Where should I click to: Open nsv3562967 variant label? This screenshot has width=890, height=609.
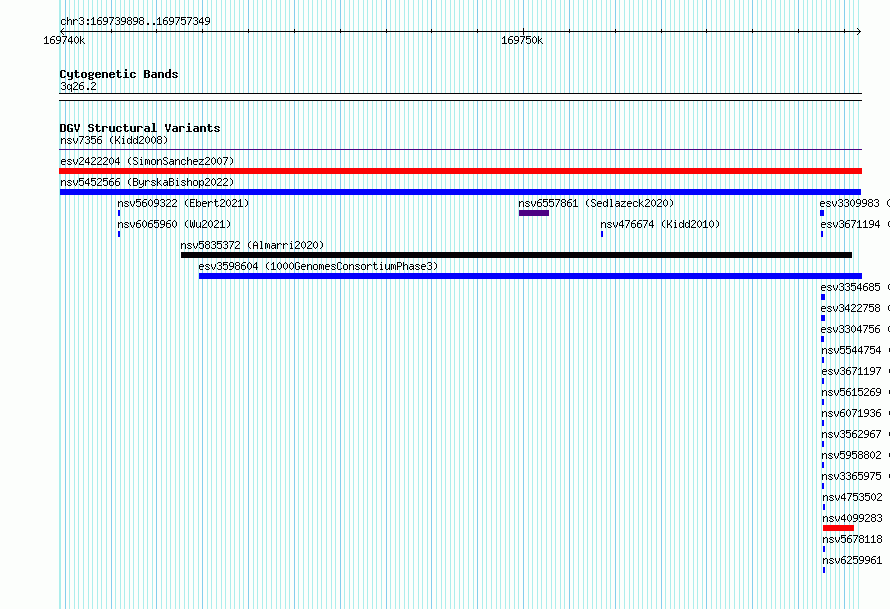pyautogui.click(x=851, y=434)
